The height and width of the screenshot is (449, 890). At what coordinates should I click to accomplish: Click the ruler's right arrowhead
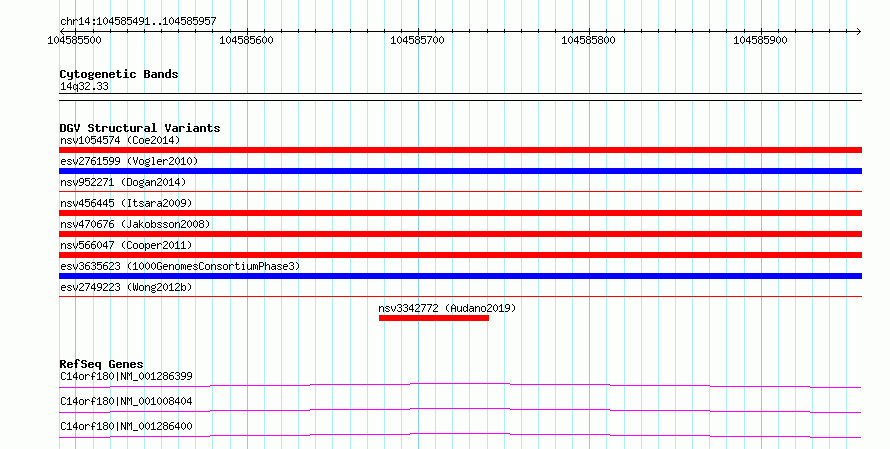pyautogui.click(x=859, y=31)
